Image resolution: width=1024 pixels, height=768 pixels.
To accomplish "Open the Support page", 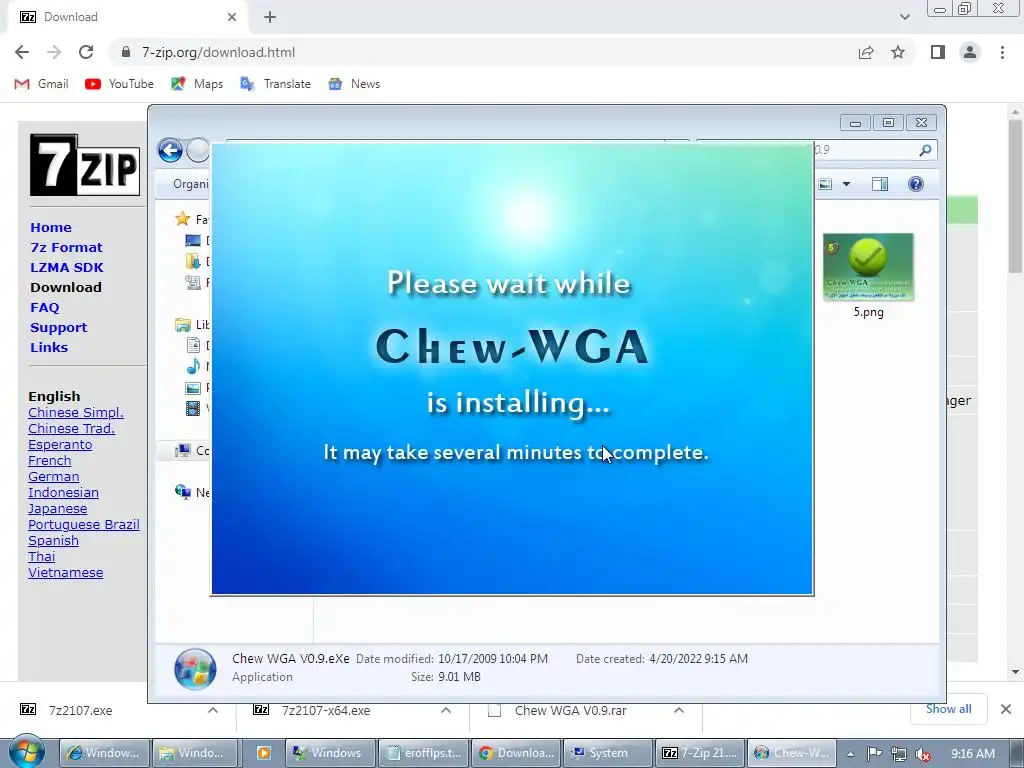I will pyautogui.click(x=58, y=328).
